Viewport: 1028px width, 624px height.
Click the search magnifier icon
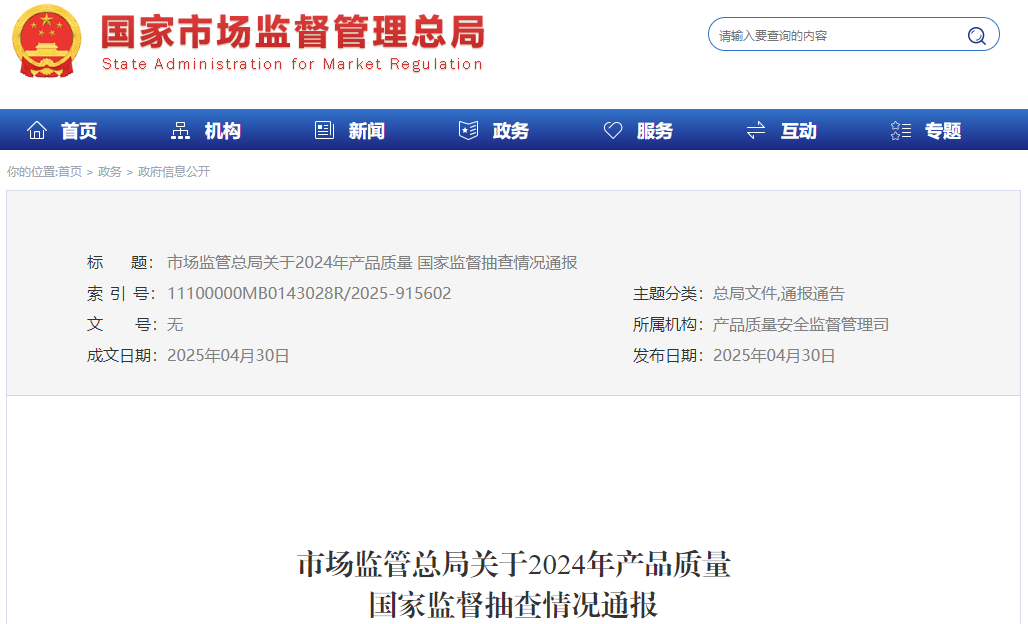[x=976, y=35]
